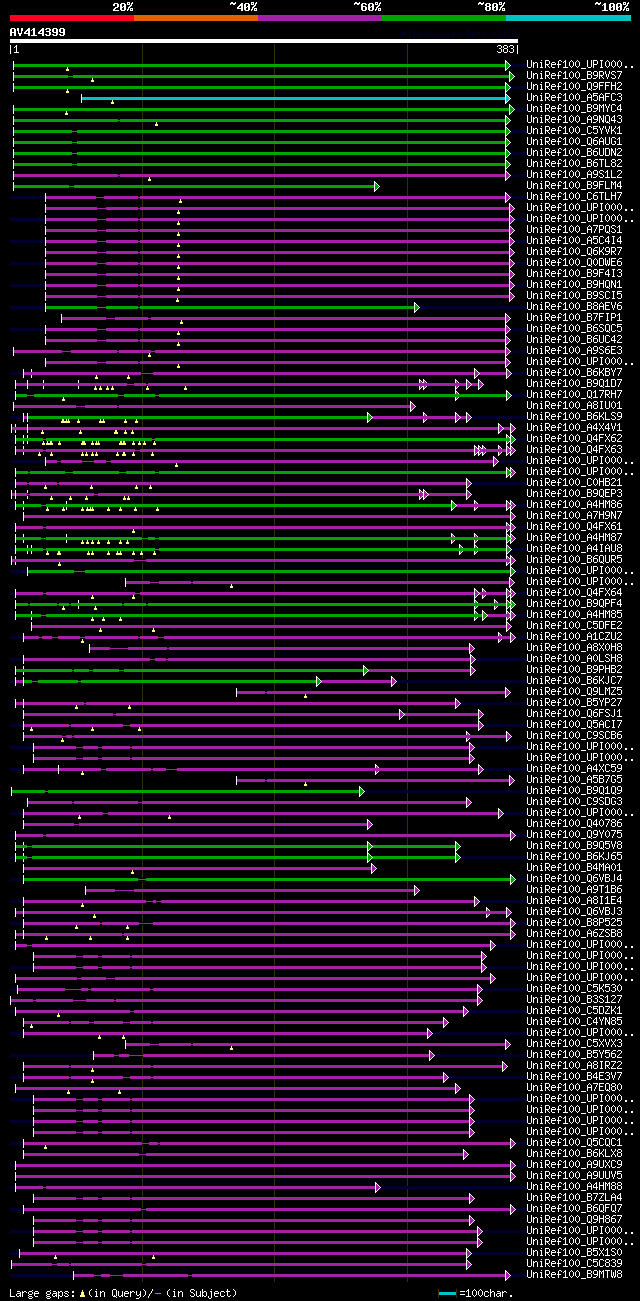The height and width of the screenshot is (1301, 640).
Task: Click the query end position 383
Action: tap(505, 49)
